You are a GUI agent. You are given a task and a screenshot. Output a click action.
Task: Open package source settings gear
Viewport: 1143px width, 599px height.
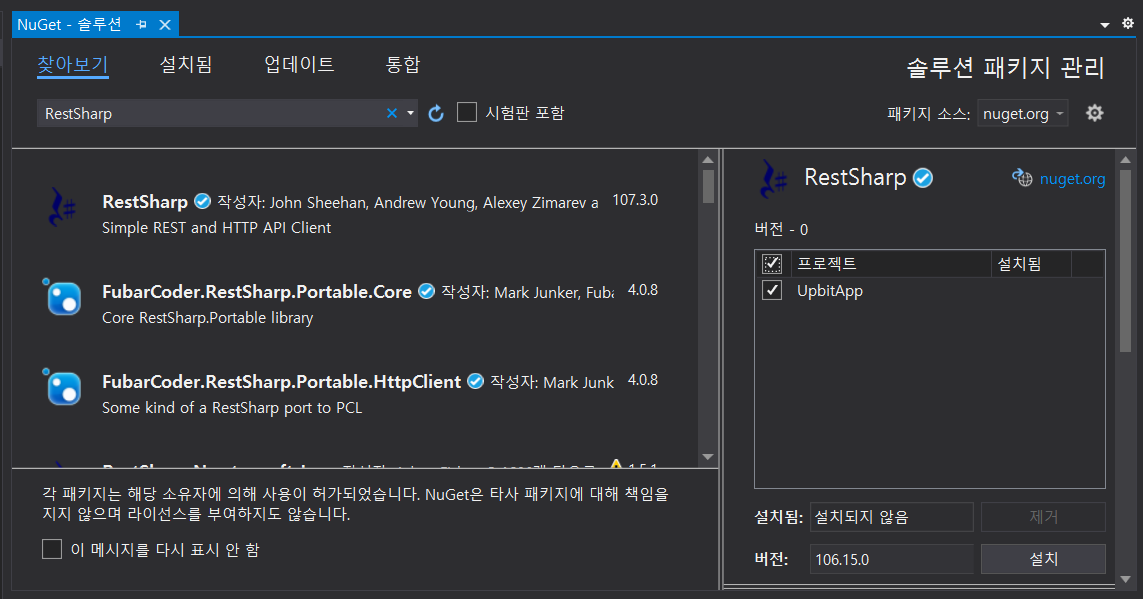tap(1094, 113)
